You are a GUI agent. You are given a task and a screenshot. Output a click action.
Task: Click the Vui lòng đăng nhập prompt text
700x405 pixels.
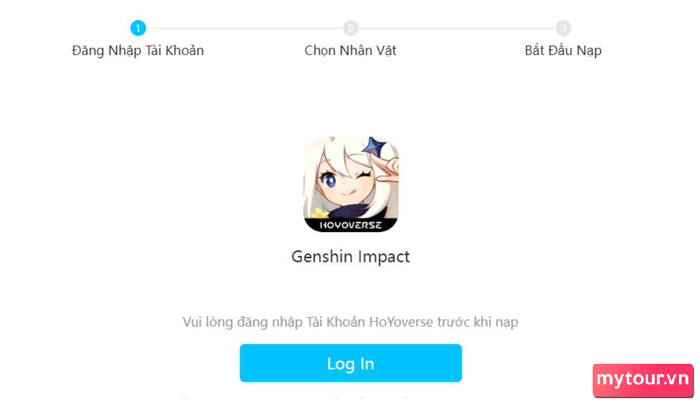click(350, 322)
